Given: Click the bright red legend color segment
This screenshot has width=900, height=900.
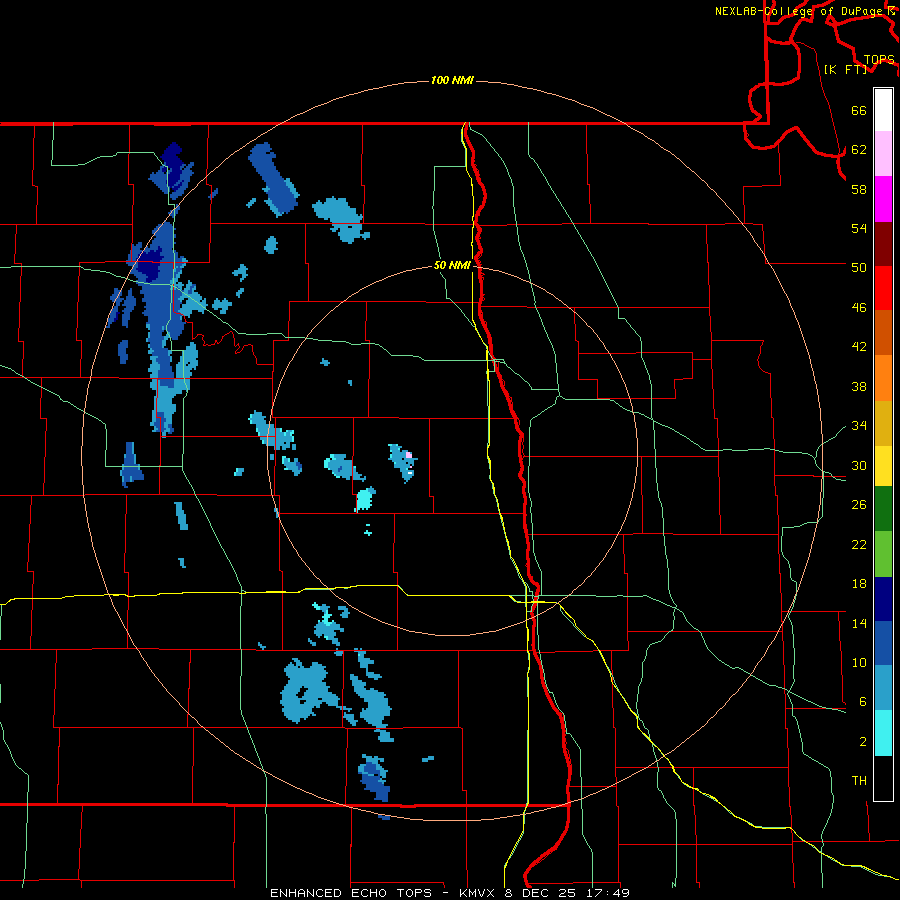Looking at the screenshot, I should [883, 289].
